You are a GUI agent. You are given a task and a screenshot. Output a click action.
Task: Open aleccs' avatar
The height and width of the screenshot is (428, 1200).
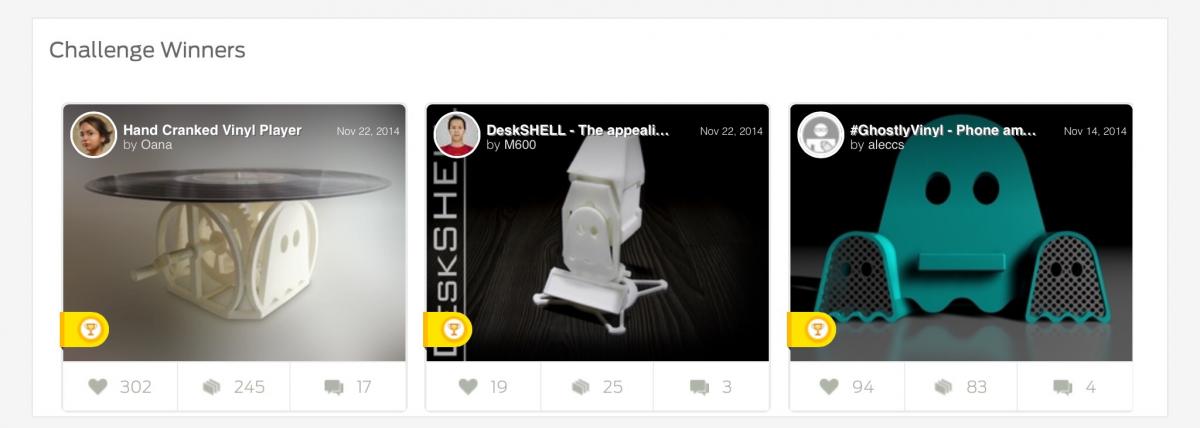coord(820,134)
